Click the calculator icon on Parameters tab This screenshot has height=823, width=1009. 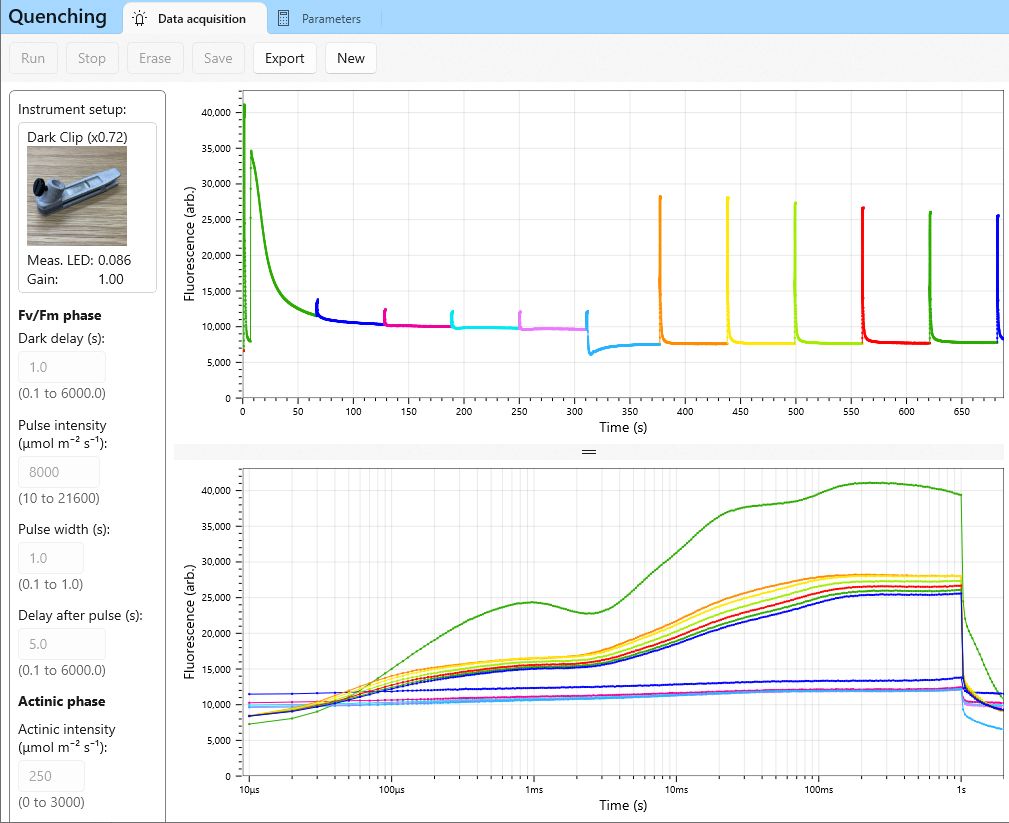coord(284,18)
